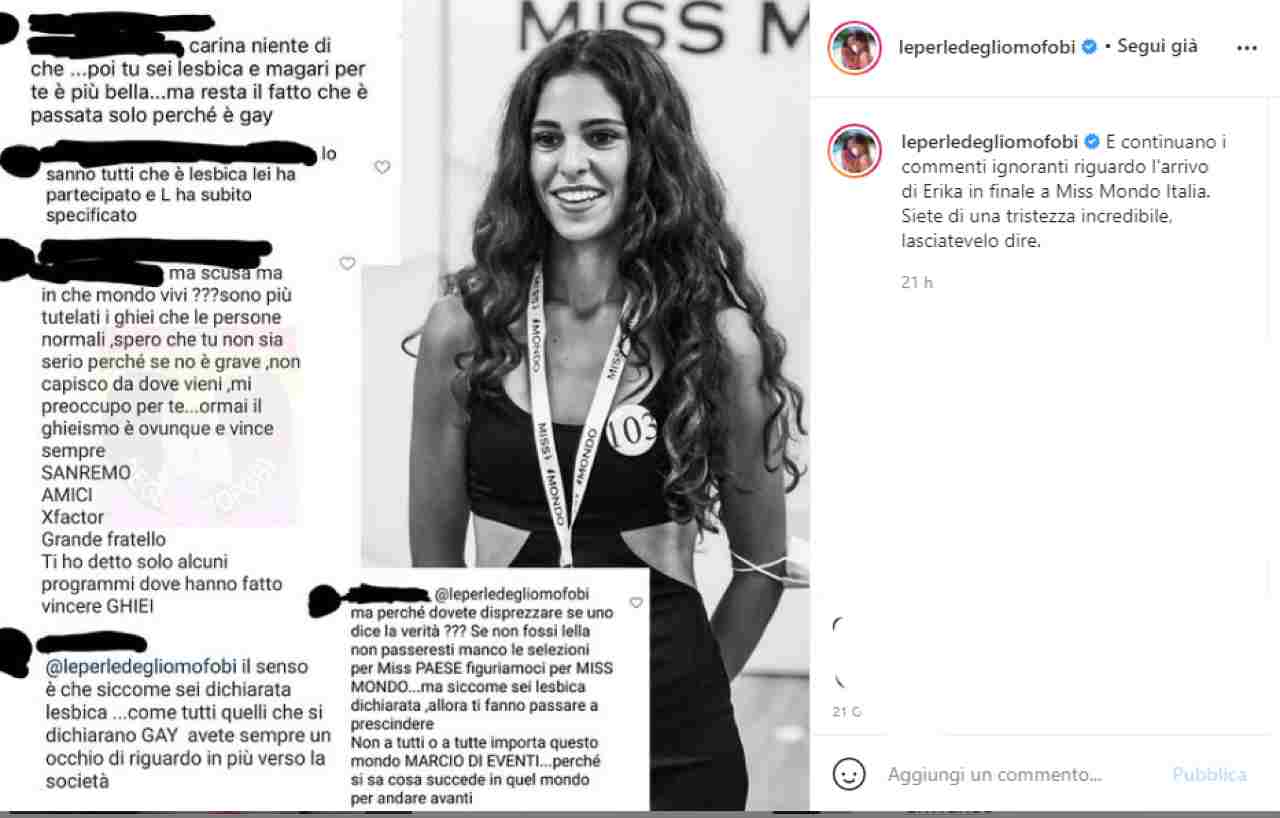Click the @leperledegliomofobi mention before 'il senso'

pyautogui.click(x=141, y=666)
